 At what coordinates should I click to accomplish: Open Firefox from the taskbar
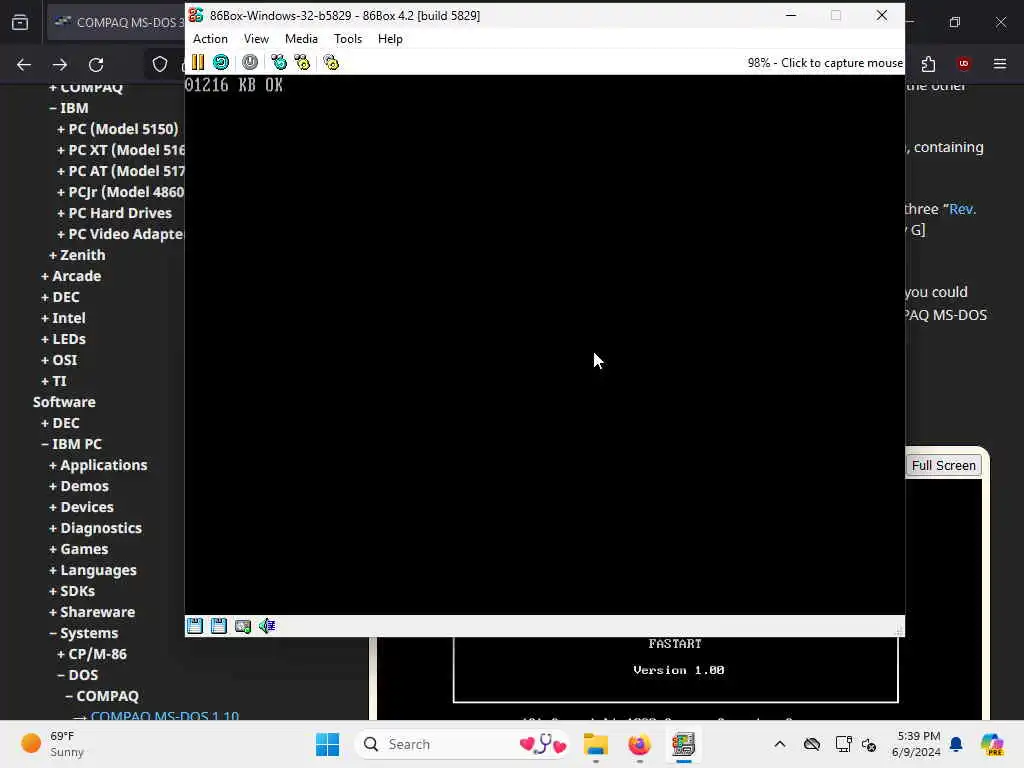639,744
